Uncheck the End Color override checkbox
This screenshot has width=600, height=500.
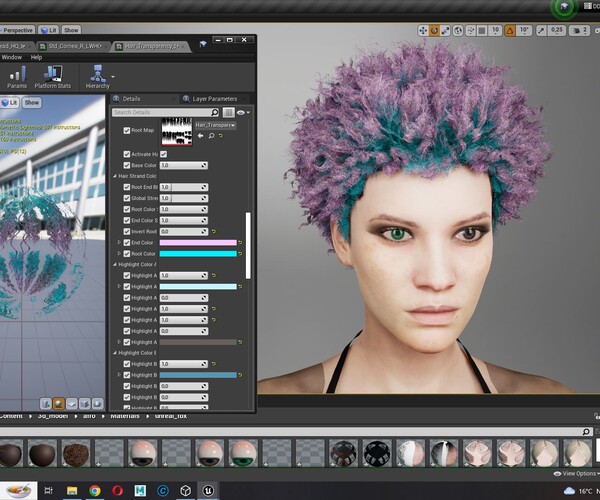[x=127, y=243]
